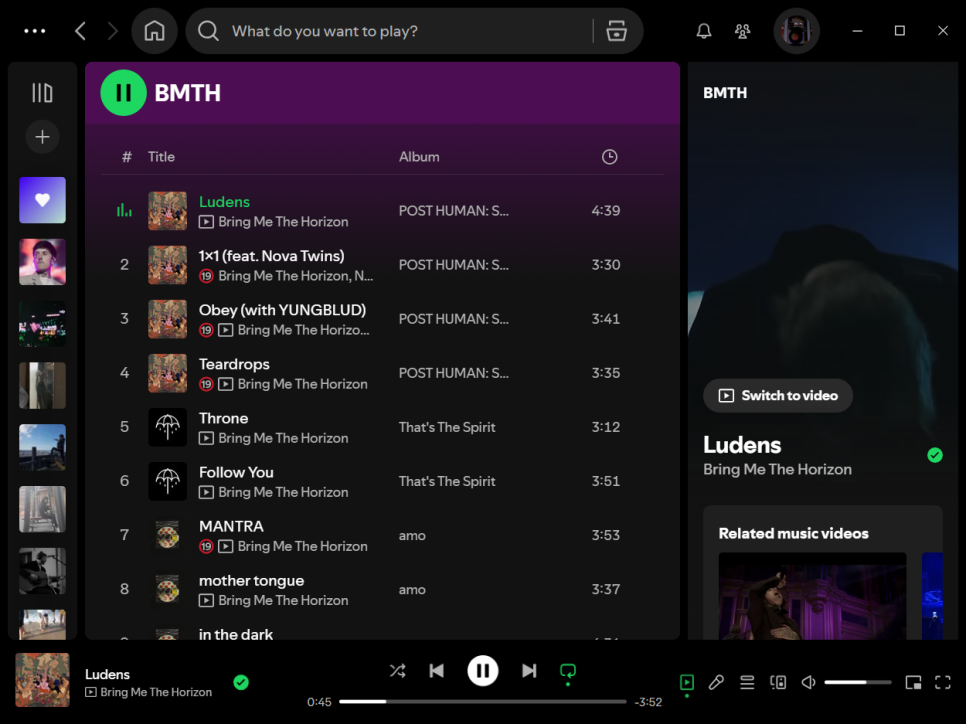Open Liked Songs heart tile

42,200
